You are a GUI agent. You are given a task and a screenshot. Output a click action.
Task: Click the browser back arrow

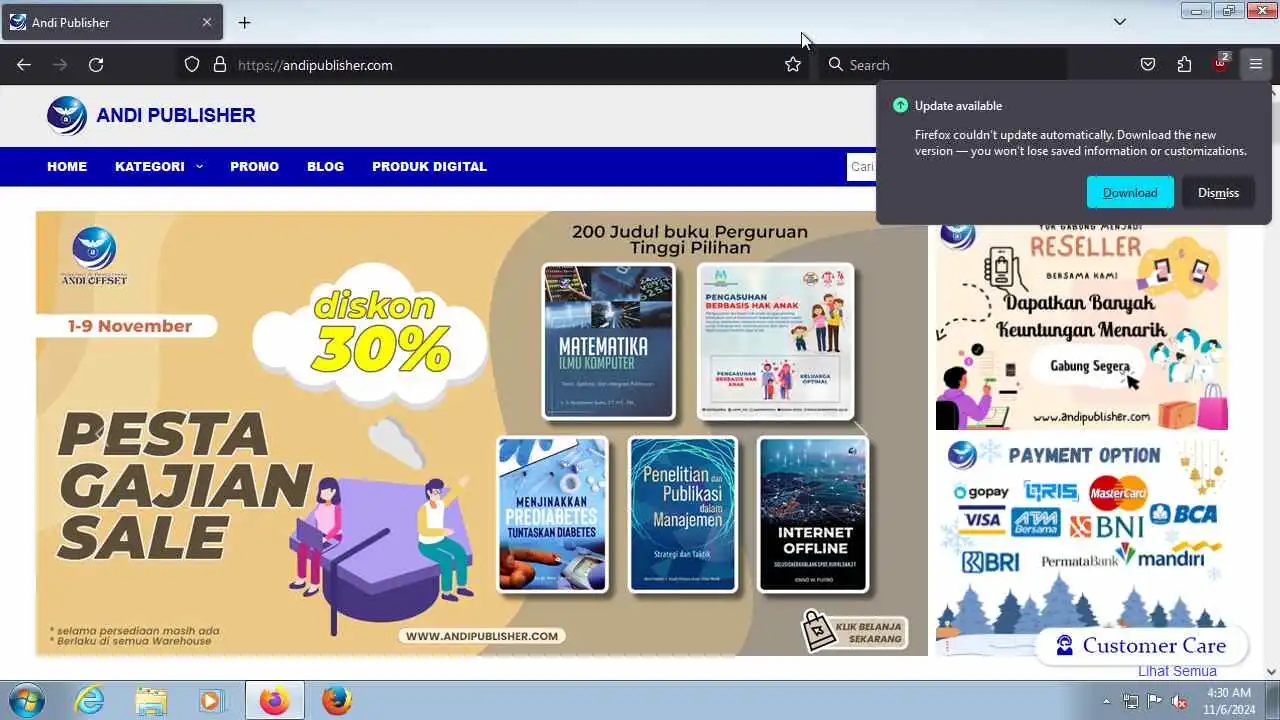click(24, 65)
